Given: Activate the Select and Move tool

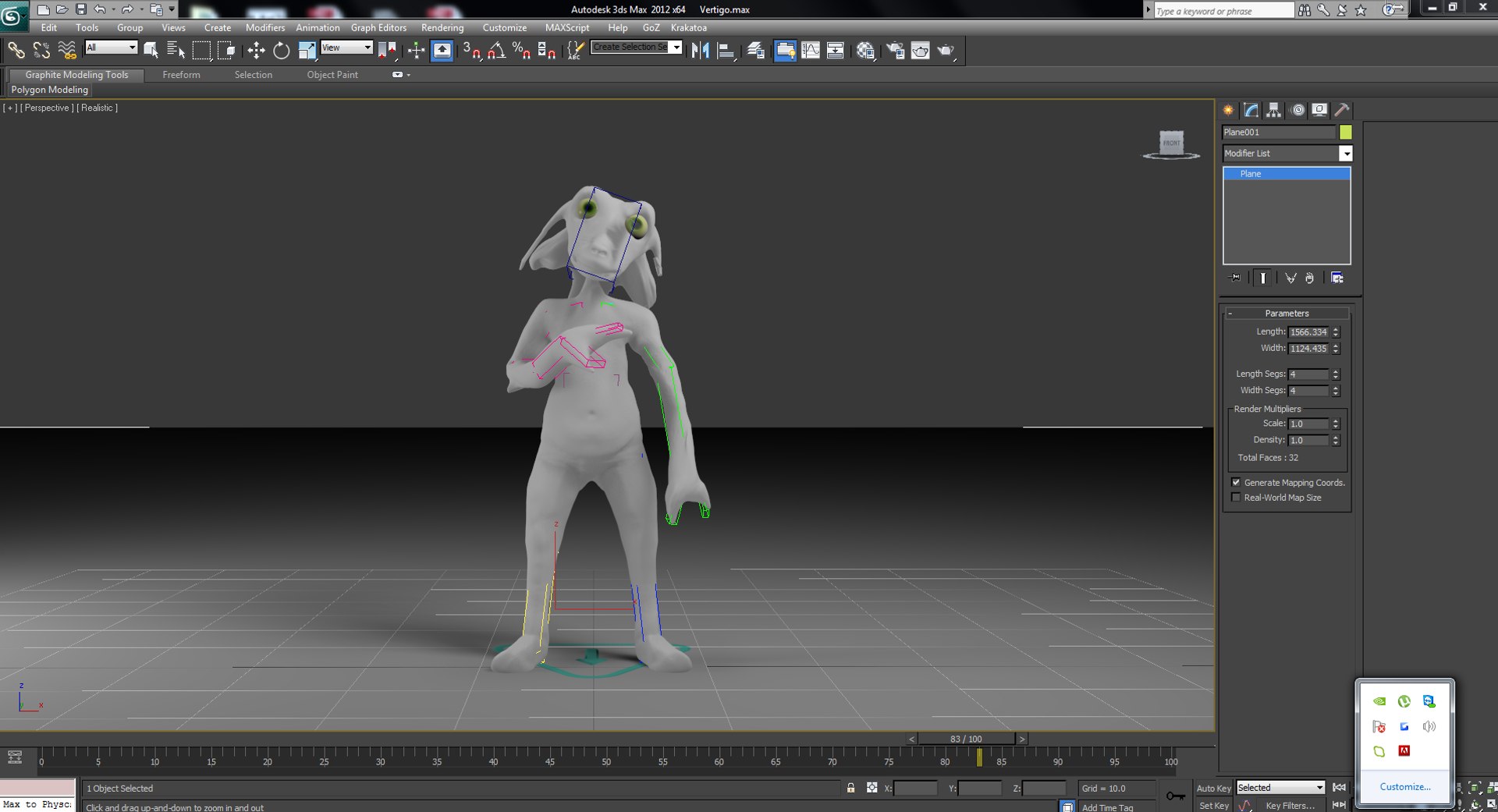Looking at the screenshot, I should (256, 51).
